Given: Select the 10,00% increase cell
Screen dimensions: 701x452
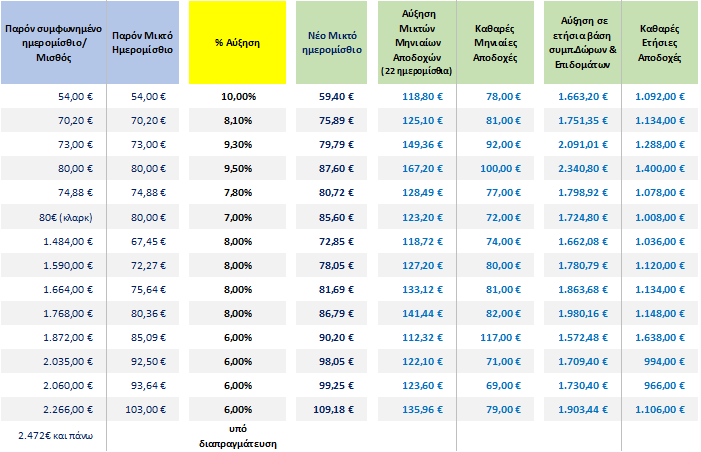Looking at the screenshot, I should [x=238, y=96].
